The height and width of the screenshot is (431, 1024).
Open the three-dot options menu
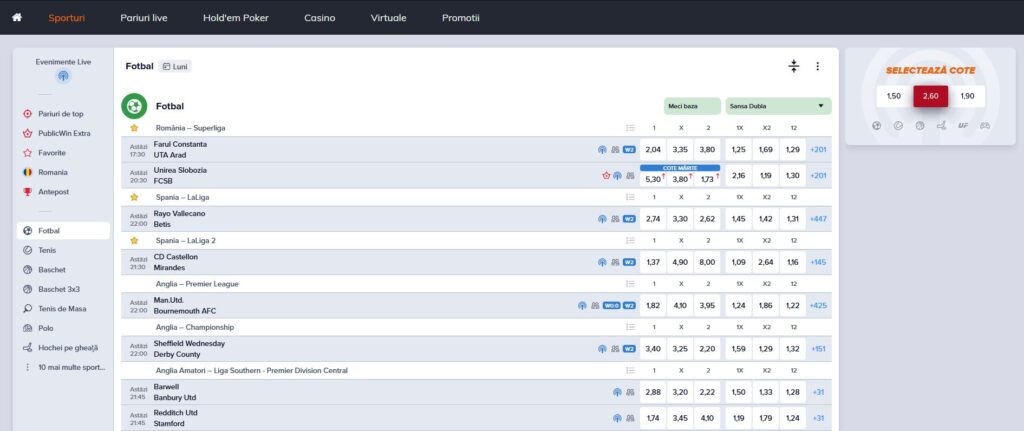pos(817,66)
